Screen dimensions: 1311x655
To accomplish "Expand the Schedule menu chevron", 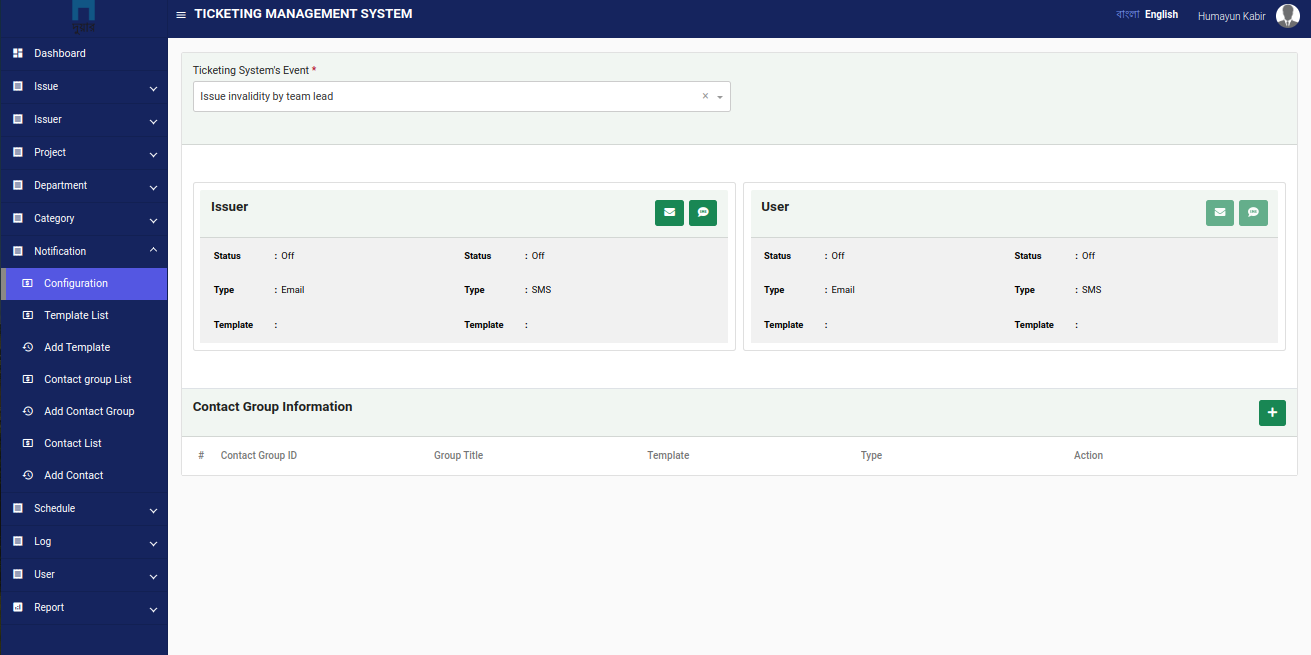I will [x=153, y=511].
